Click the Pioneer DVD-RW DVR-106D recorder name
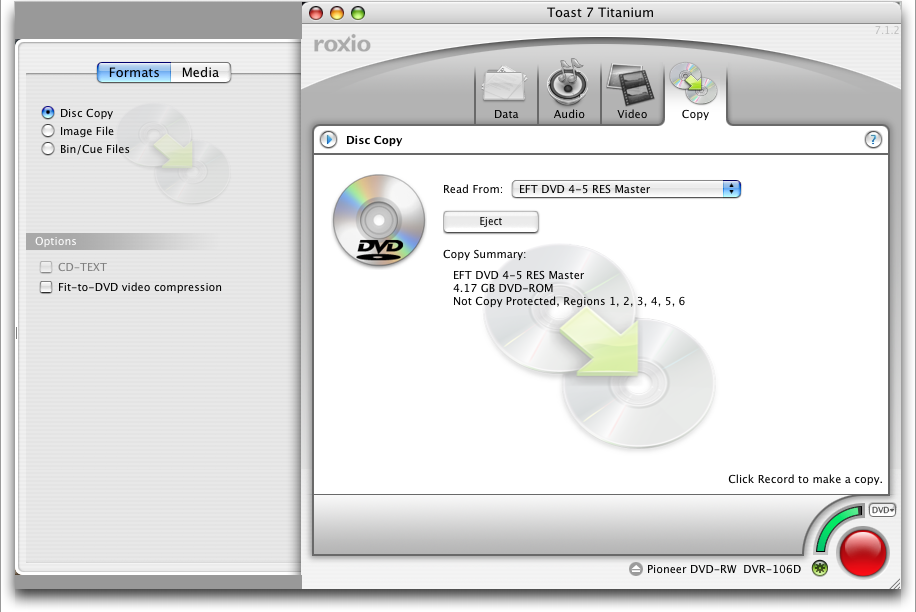Image resolution: width=916 pixels, height=612 pixels. (724, 569)
